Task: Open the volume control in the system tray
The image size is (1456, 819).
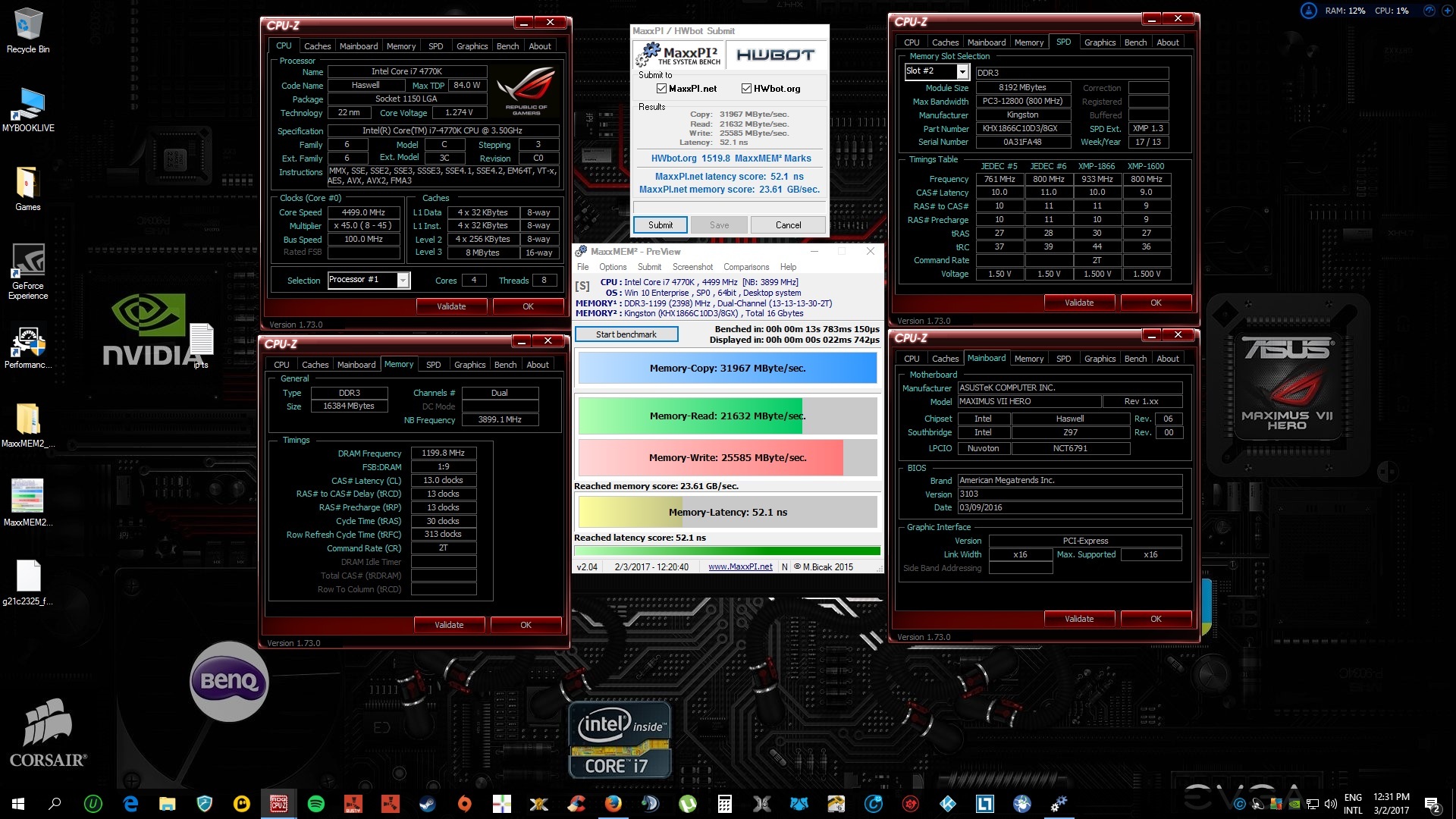Action: click(1330, 804)
